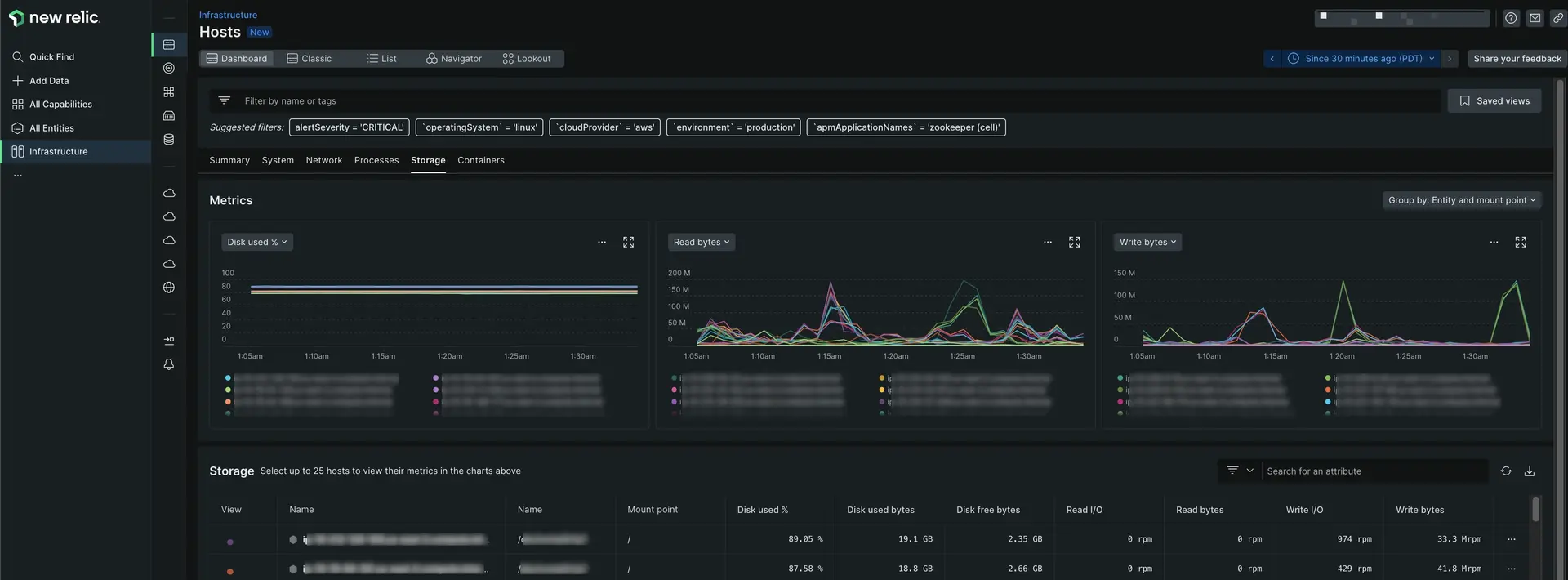Image resolution: width=1568 pixels, height=580 pixels.
Task: Open the time range picker Since 30 minutes ago
Action: pos(1362,59)
